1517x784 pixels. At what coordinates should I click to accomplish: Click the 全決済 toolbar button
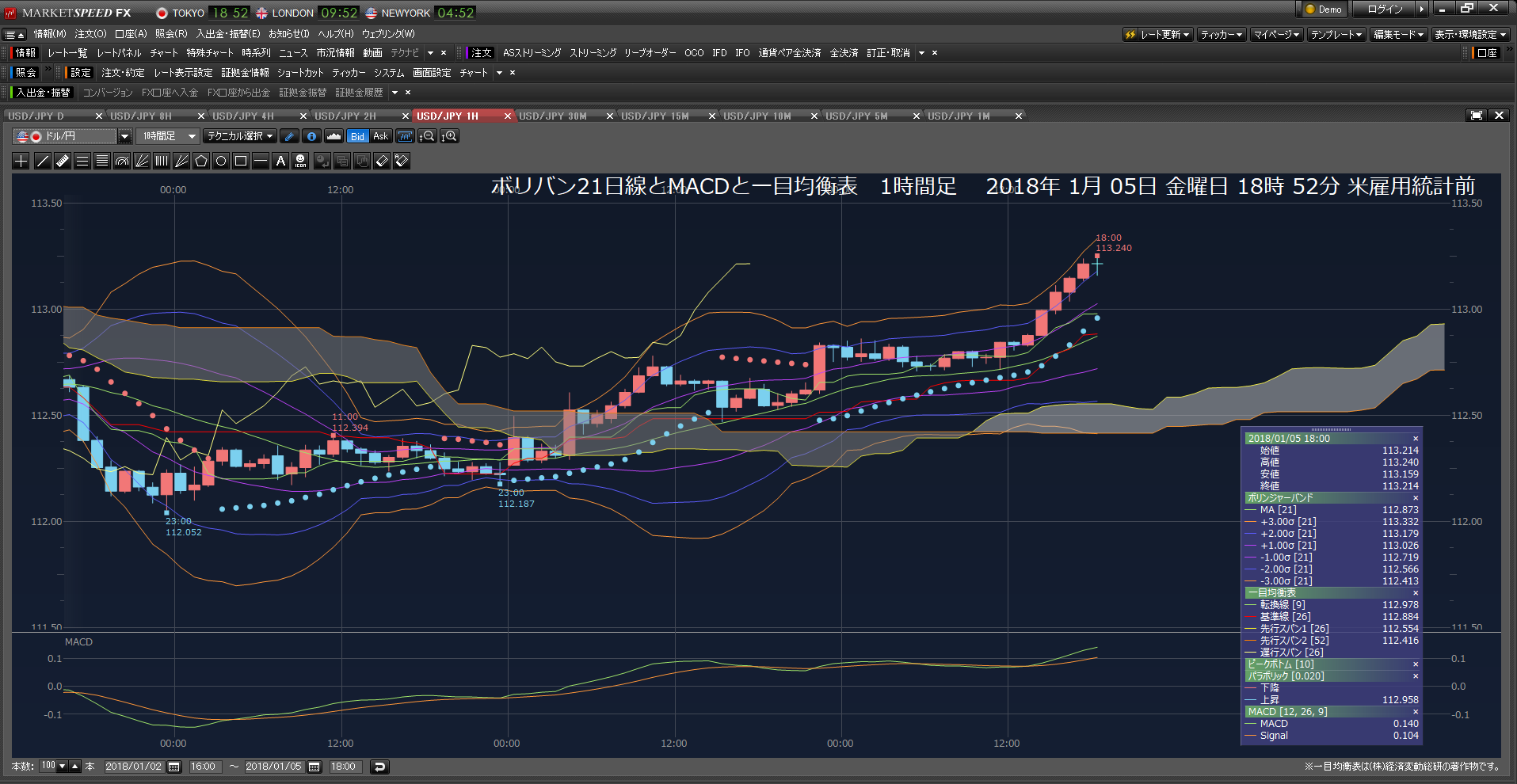pyautogui.click(x=844, y=53)
